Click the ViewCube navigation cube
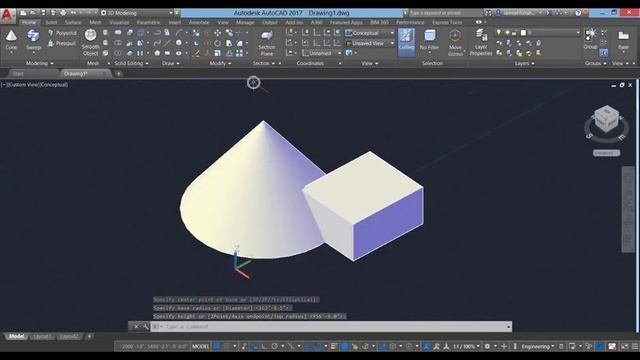This screenshot has width=640, height=360. pyautogui.click(x=606, y=119)
